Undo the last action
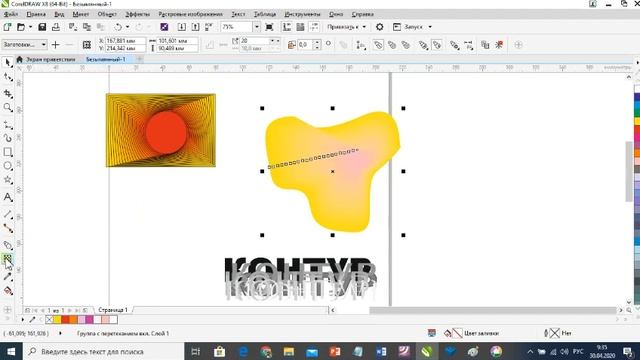 pyautogui.click(x=118, y=27)
